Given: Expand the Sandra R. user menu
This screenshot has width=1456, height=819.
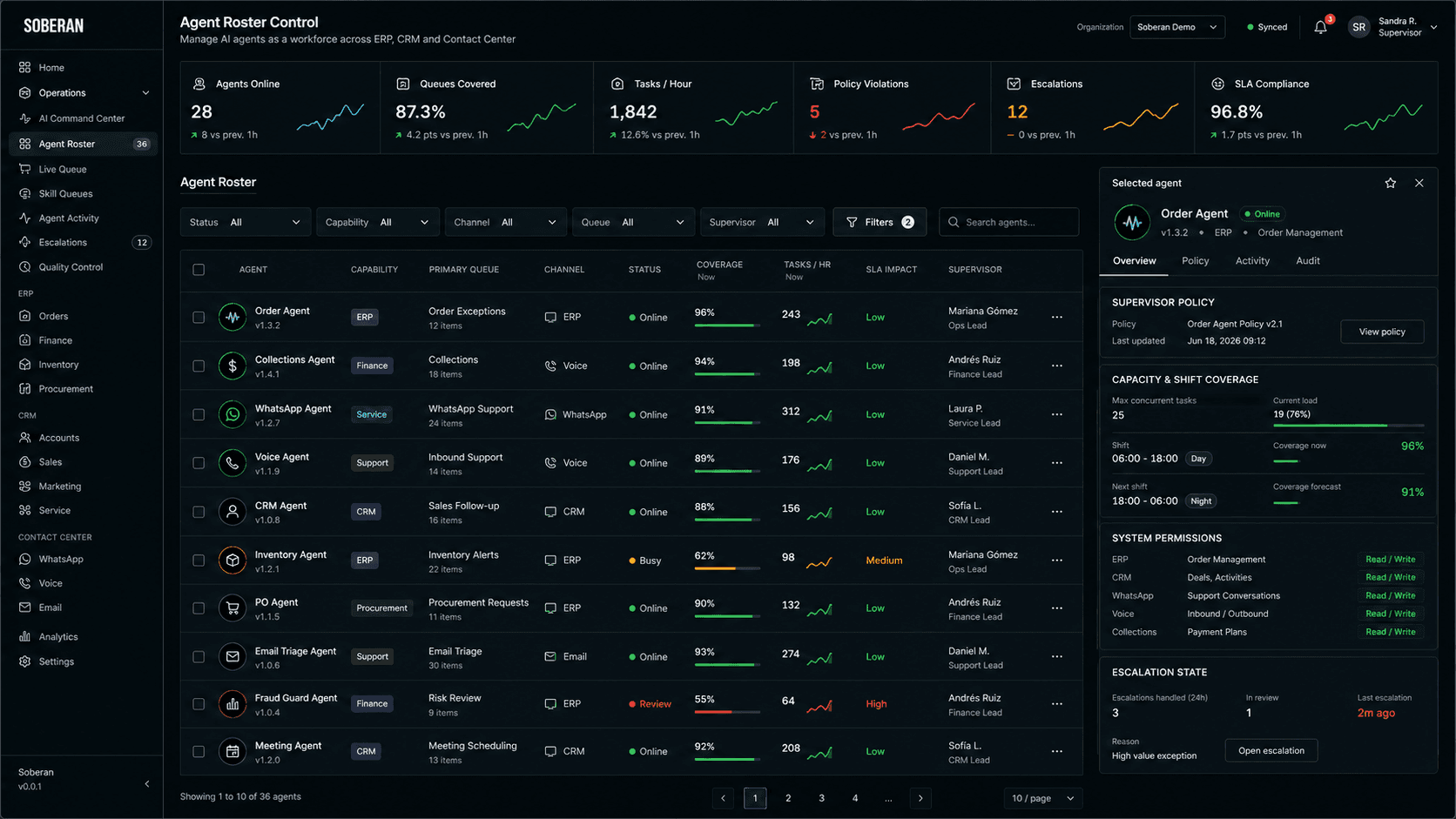Looking at the screenshot, I should click(x=1434, y=27).
